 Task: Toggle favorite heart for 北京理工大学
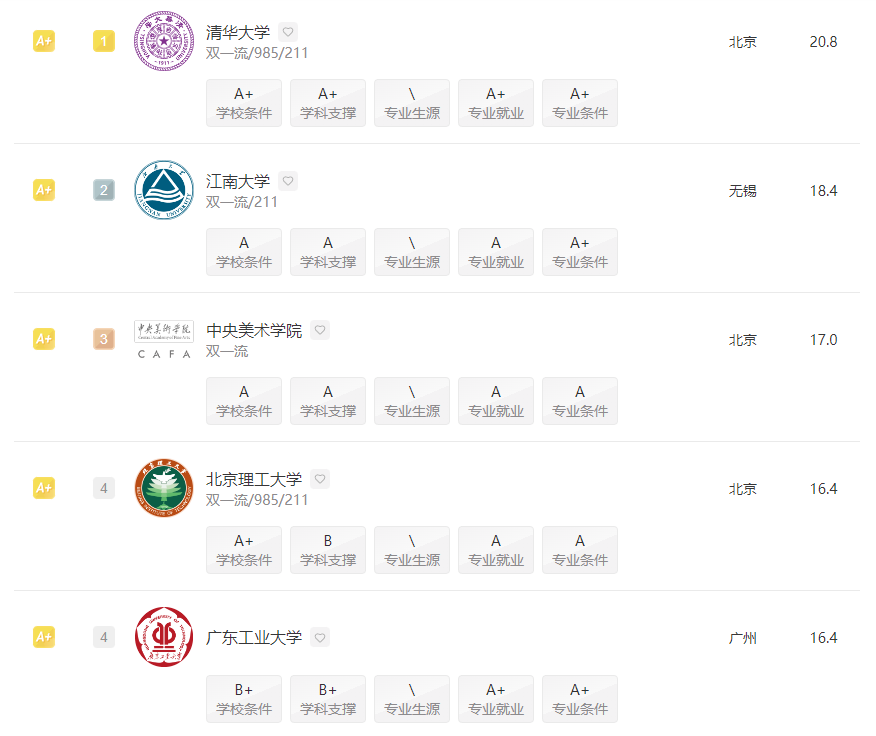coord(320,479)
